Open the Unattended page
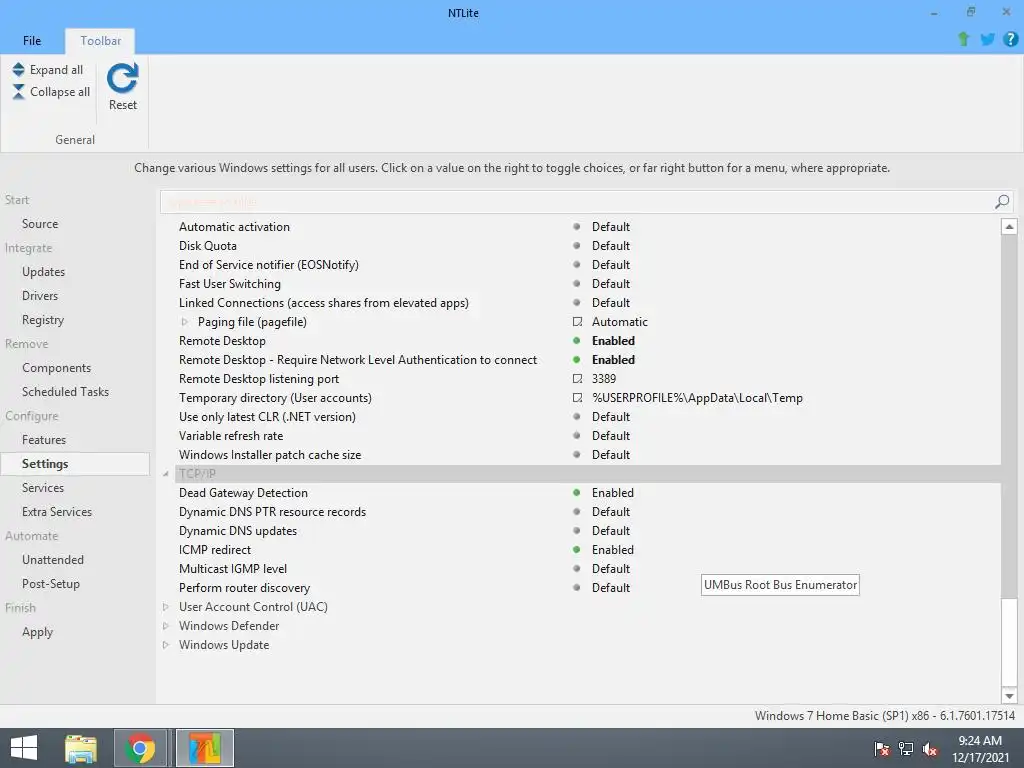This screenshot has width=1024, height=768. point(53,560)
